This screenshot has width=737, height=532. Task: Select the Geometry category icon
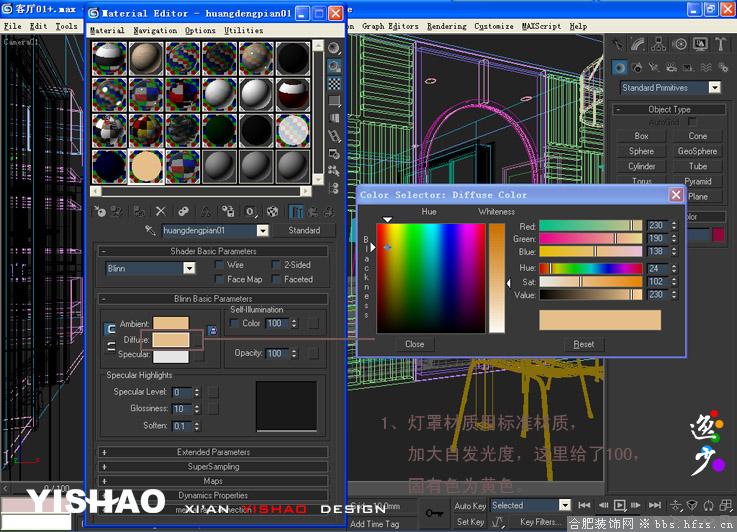coord(619,68)
